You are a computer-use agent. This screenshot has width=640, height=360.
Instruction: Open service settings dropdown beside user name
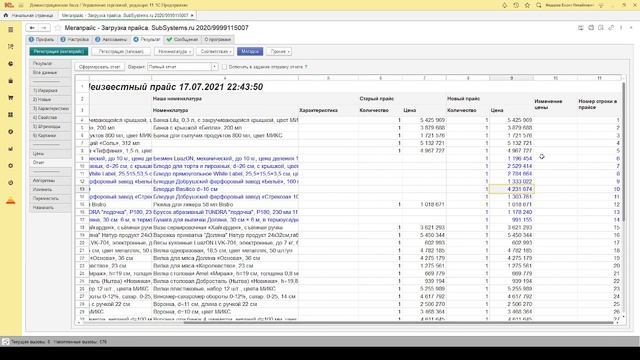pyautogui.click(x=601, y=5)
